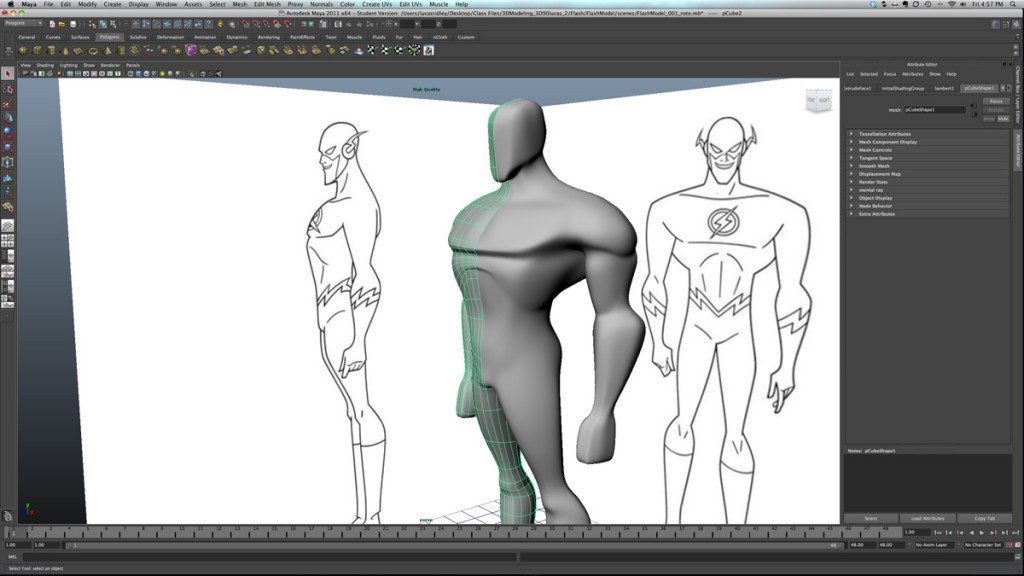Click the ViewCube in the viewport

pyautogui.click(x=818, y=100)
